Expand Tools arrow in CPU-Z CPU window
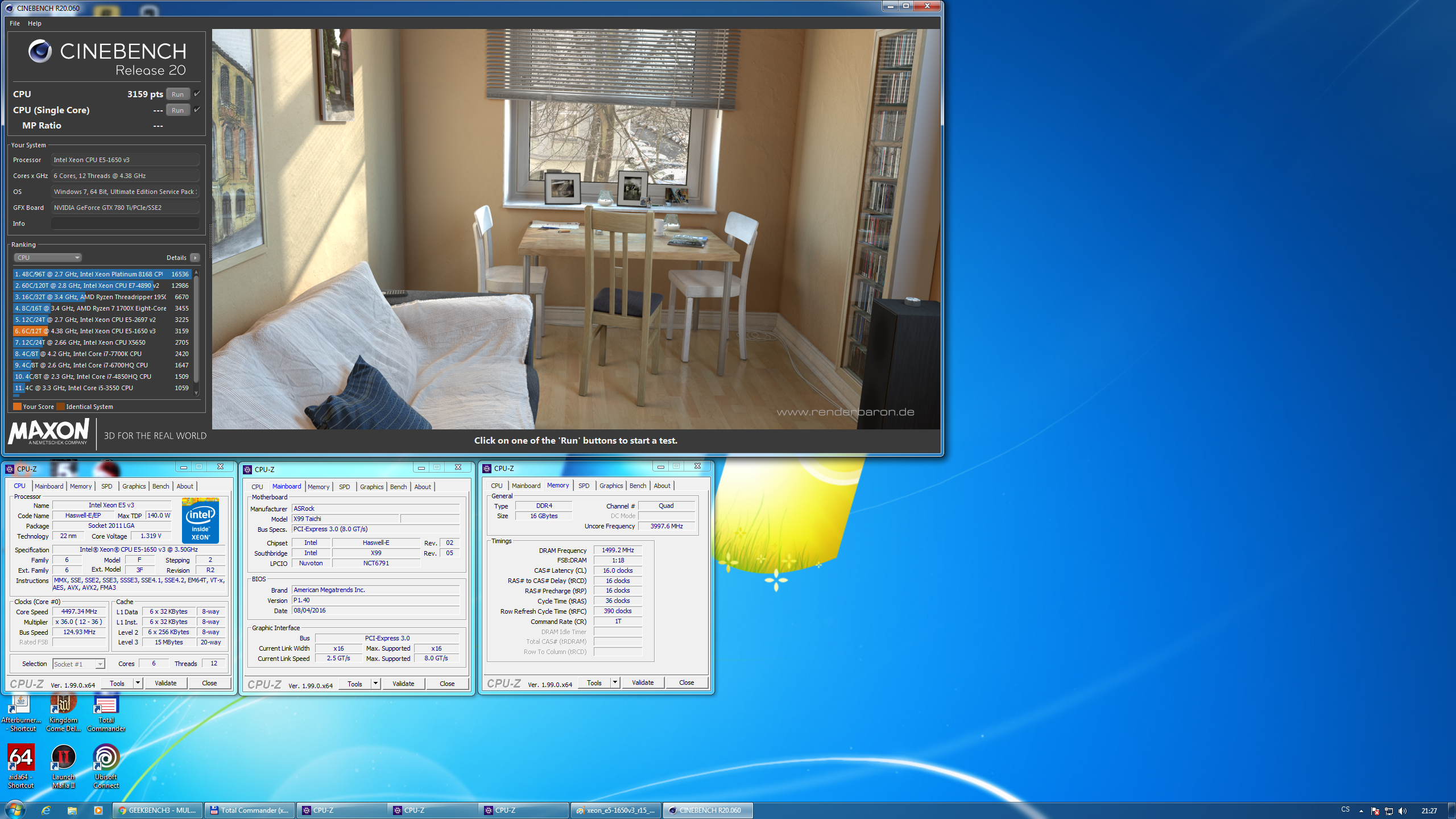This screenshot has height=819, width=1456. pos(138,683)
